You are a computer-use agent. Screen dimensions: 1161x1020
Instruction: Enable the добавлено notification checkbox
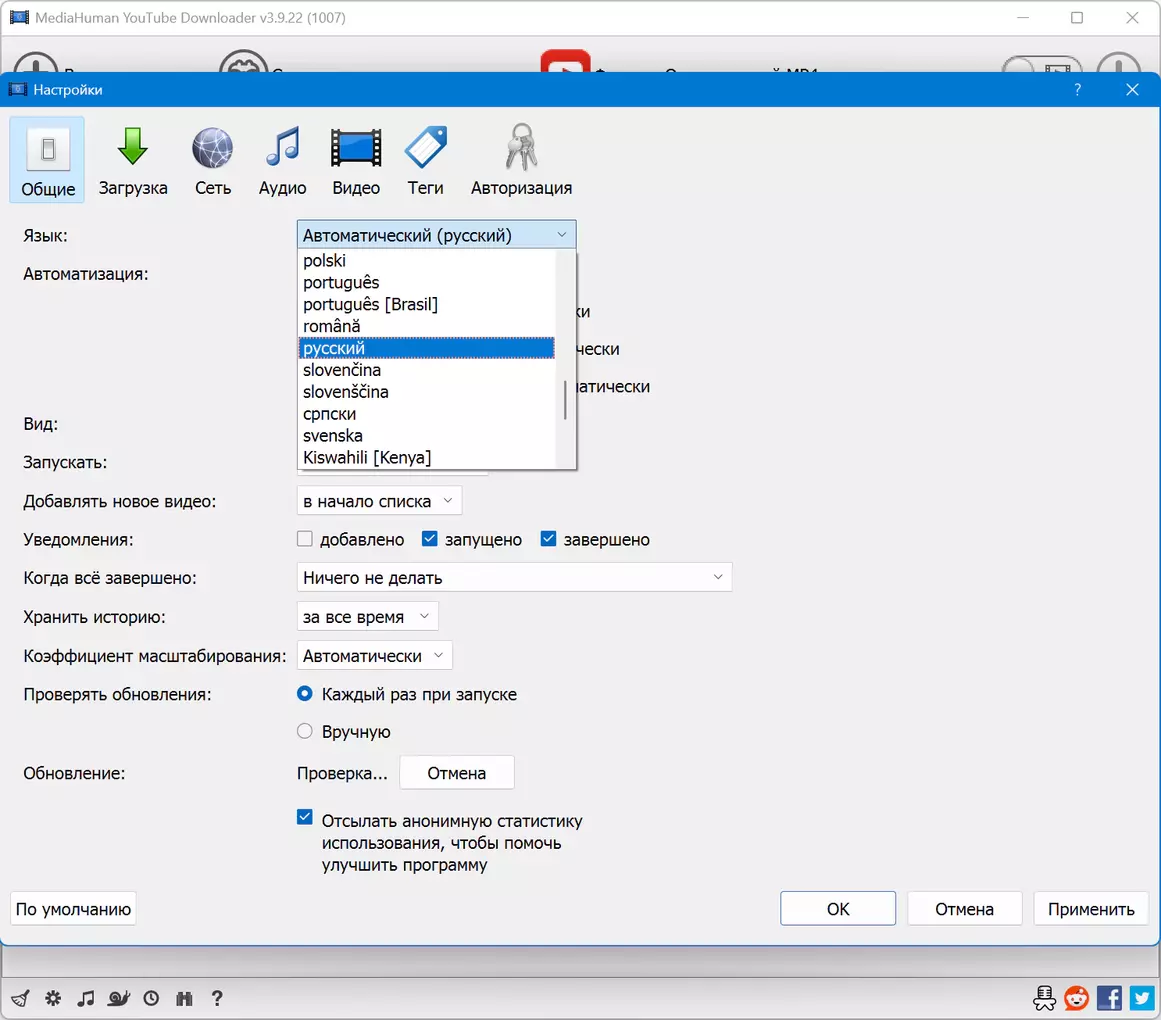(x=304, y=539)
